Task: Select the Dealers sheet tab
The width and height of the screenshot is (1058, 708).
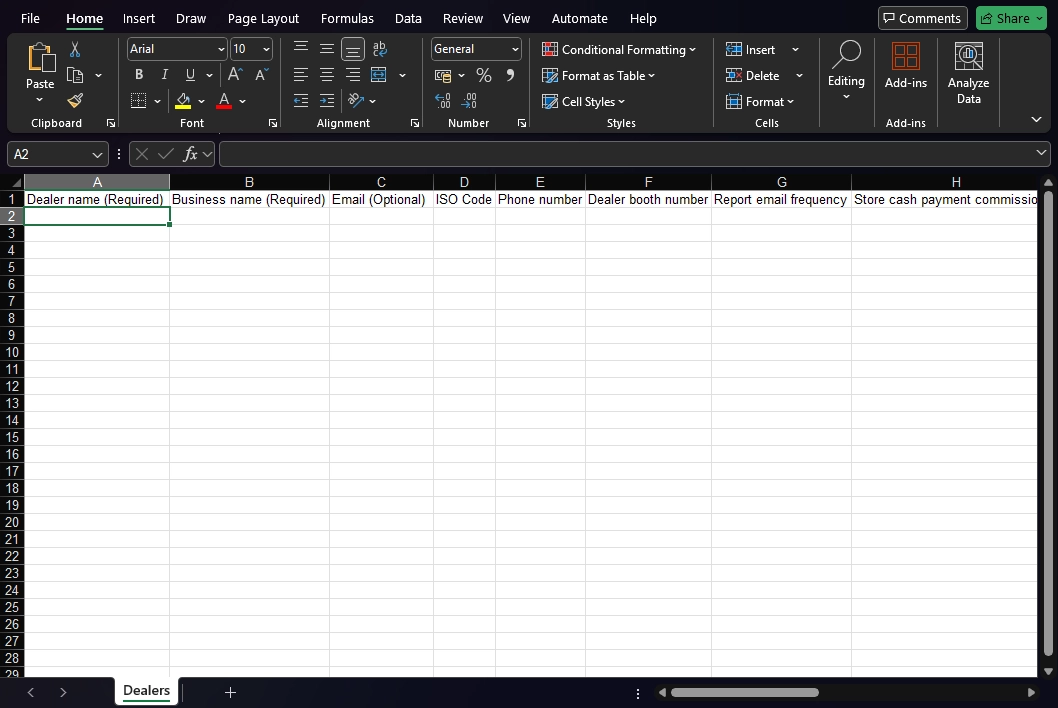Action: tap(146, 691)
